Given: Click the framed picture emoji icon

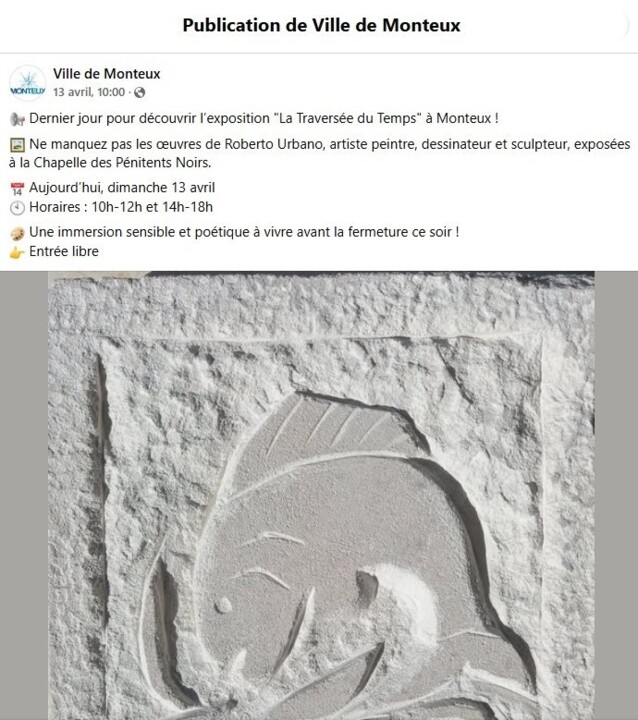Looking at the screenshot, I should 17,145.
